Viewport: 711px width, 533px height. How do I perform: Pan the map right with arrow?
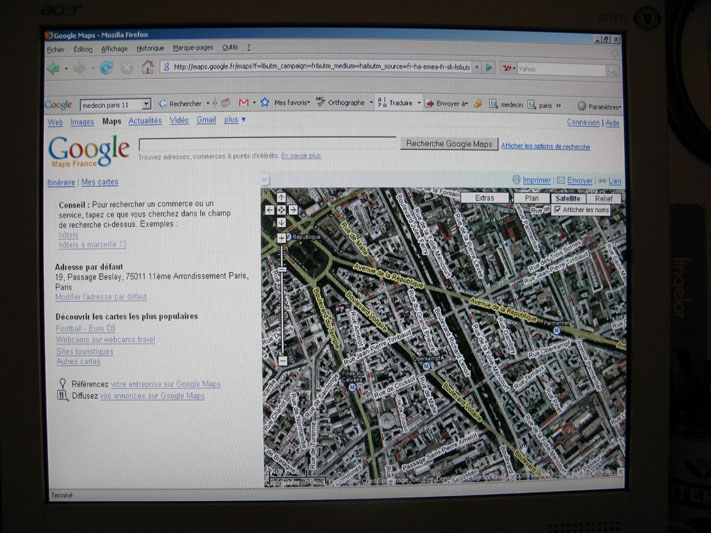[293, 210]
